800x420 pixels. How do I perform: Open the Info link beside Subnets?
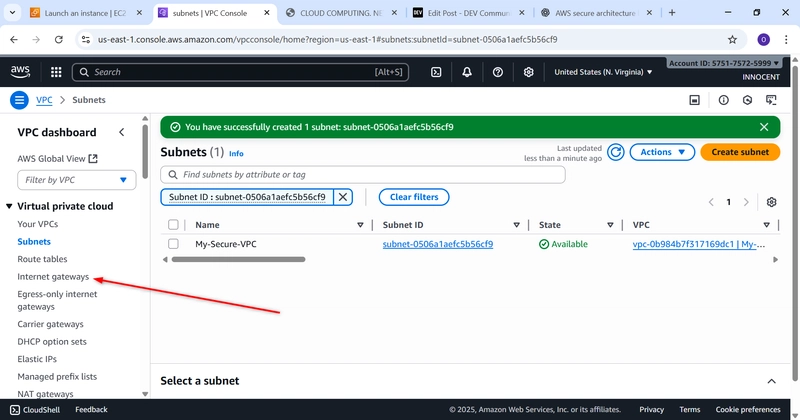tap(236, 154)
